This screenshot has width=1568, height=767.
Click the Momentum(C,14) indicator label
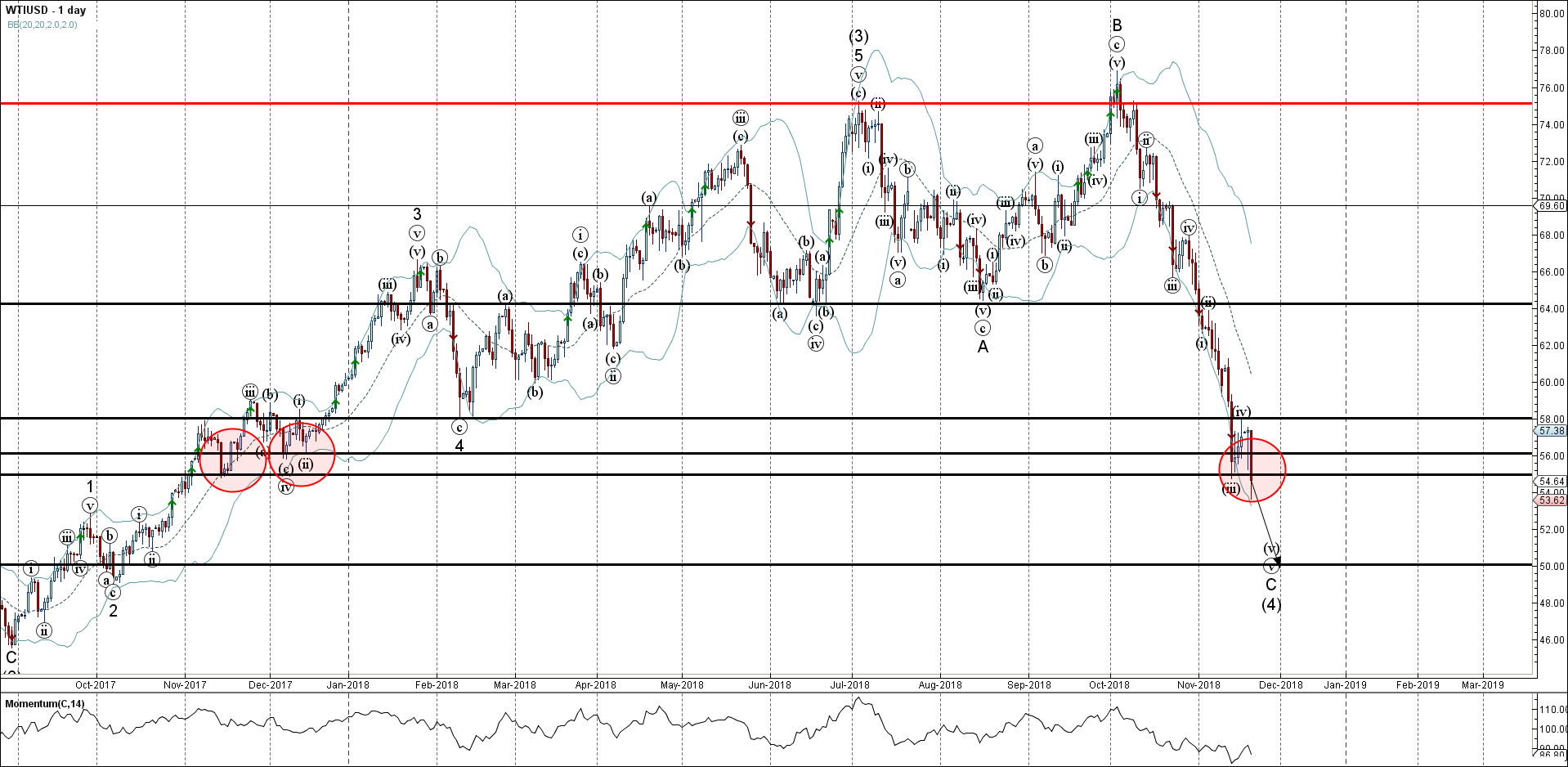click(44, 704)
